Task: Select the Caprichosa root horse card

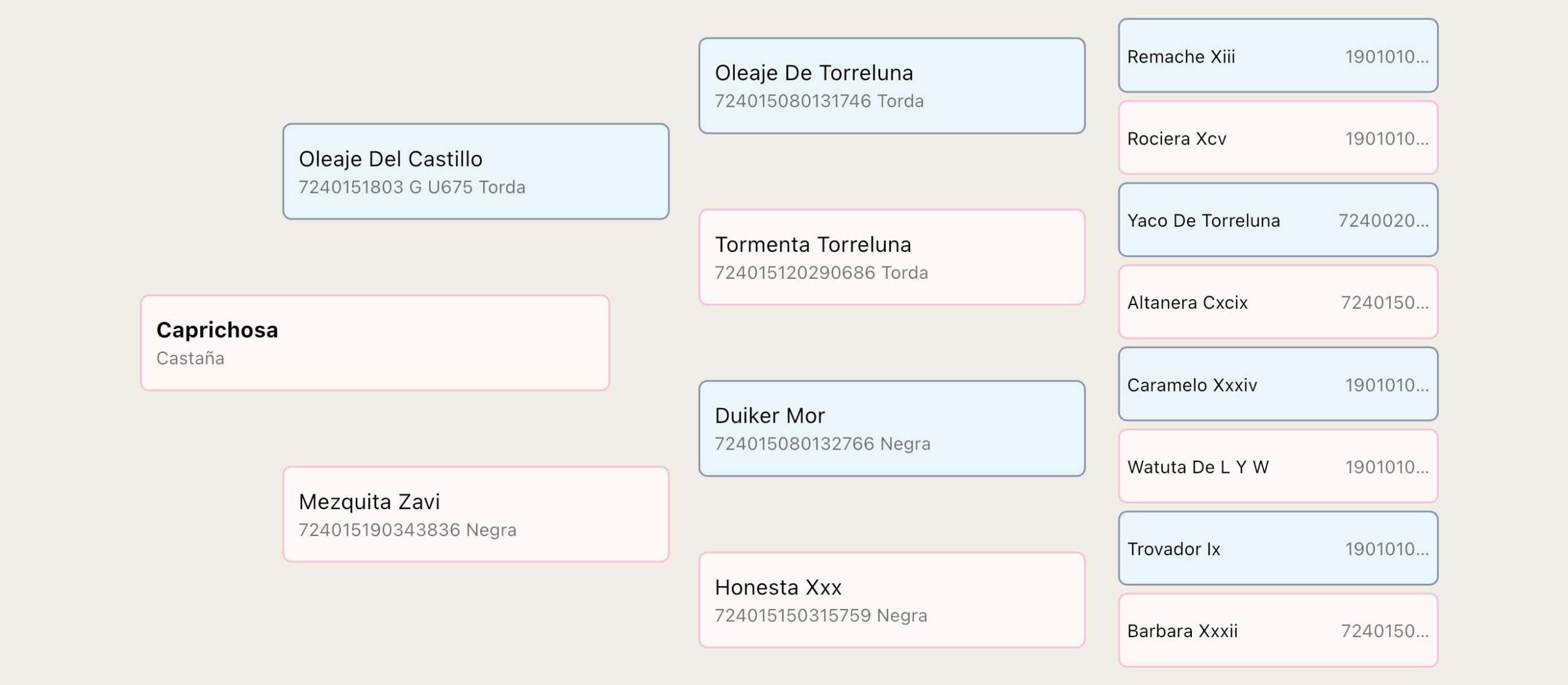Action: click(375, 342)
